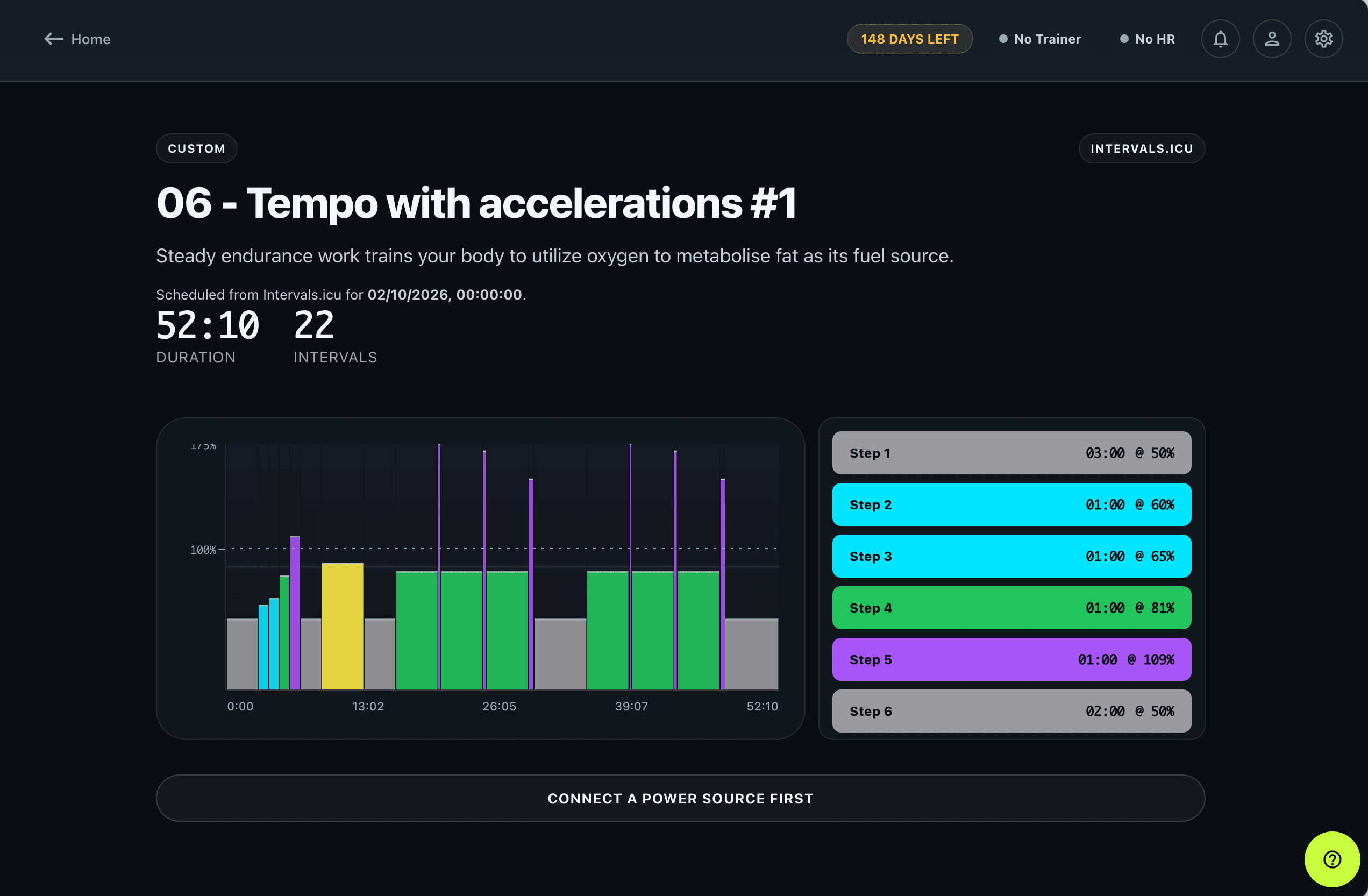1368x896 pixels.
Task: Click the 39:07 chart time label
Action: click(x=631, y=706)
